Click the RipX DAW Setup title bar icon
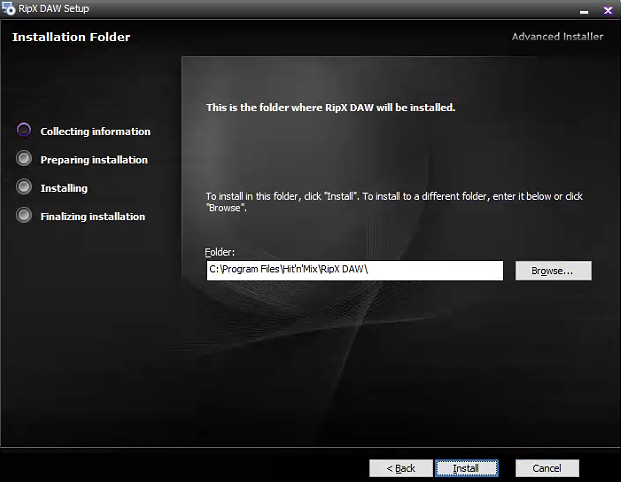This screenshot has width=621, height=482. click(8, 8)
